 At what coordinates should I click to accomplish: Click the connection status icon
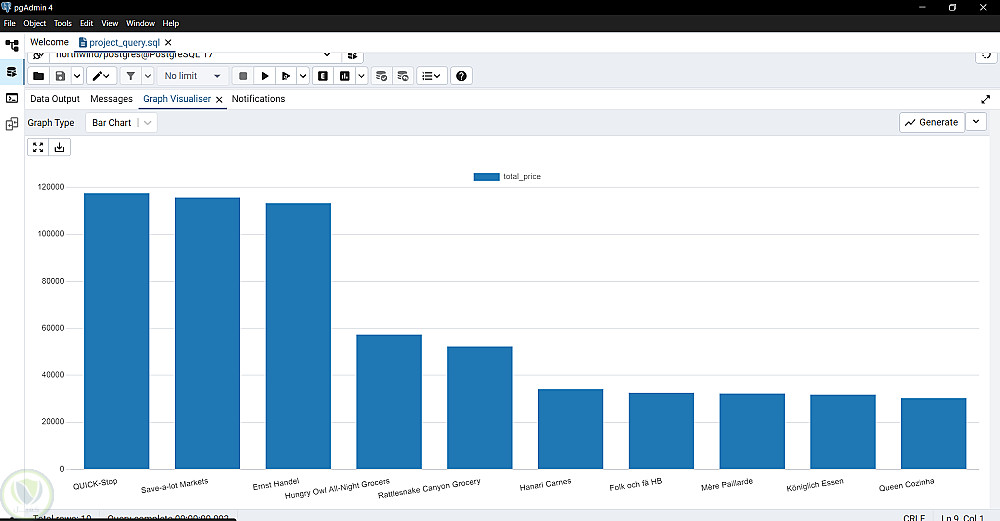click(38, 56)
